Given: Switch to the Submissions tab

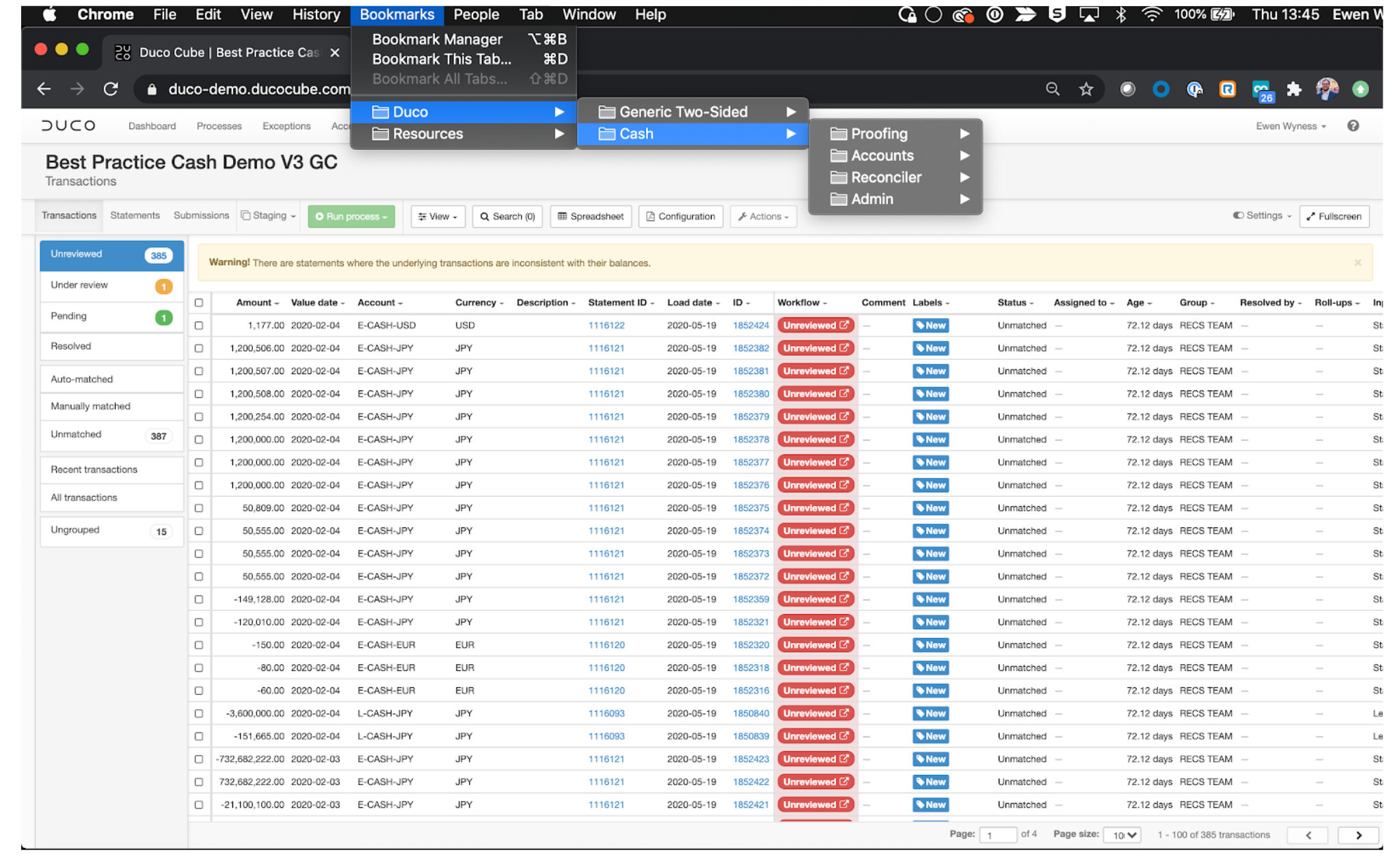Looking at the screenshot, I should [201, 215].
